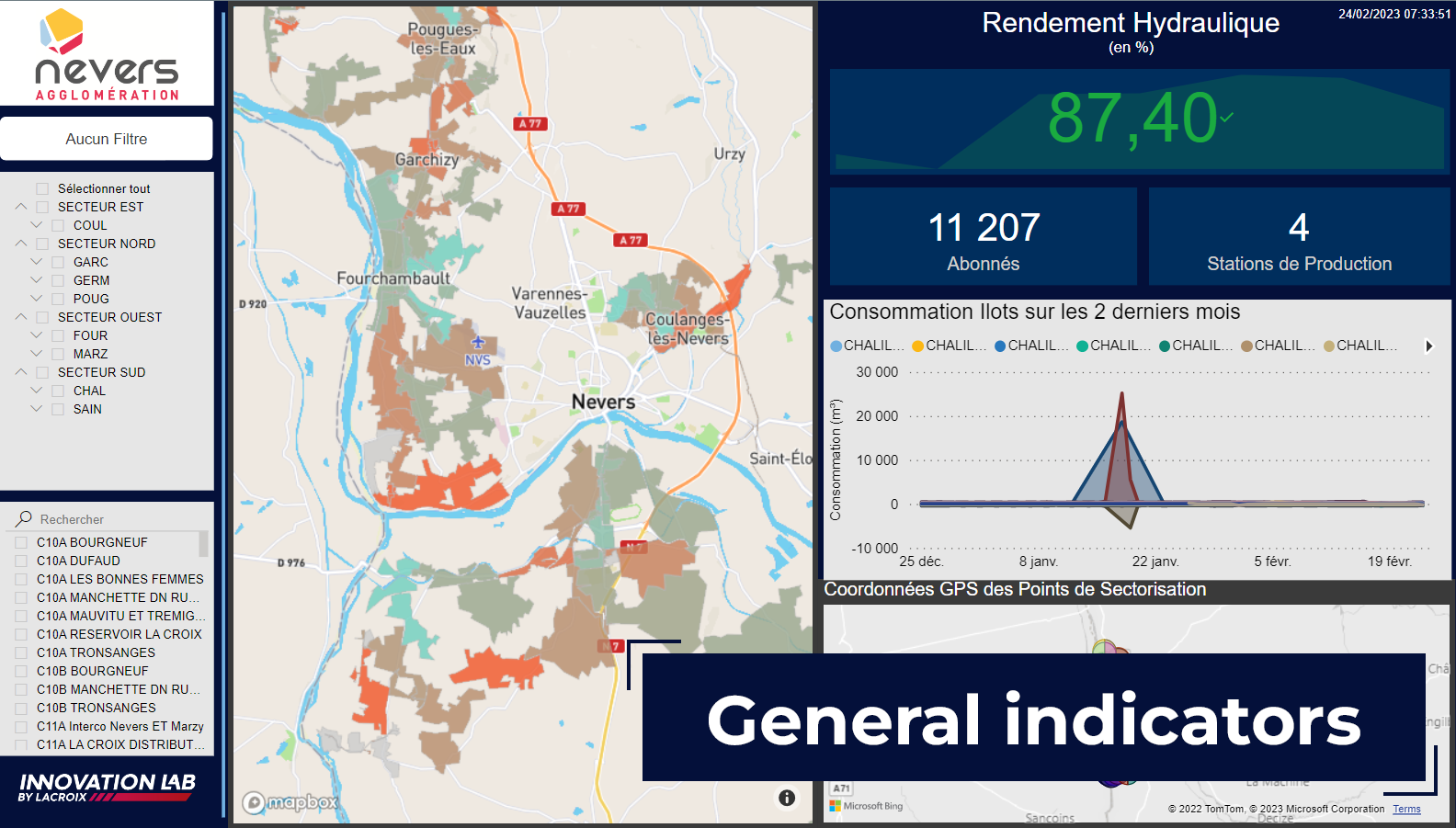Tick the C10A BOURGNEUF checkbox

(21, 543)
